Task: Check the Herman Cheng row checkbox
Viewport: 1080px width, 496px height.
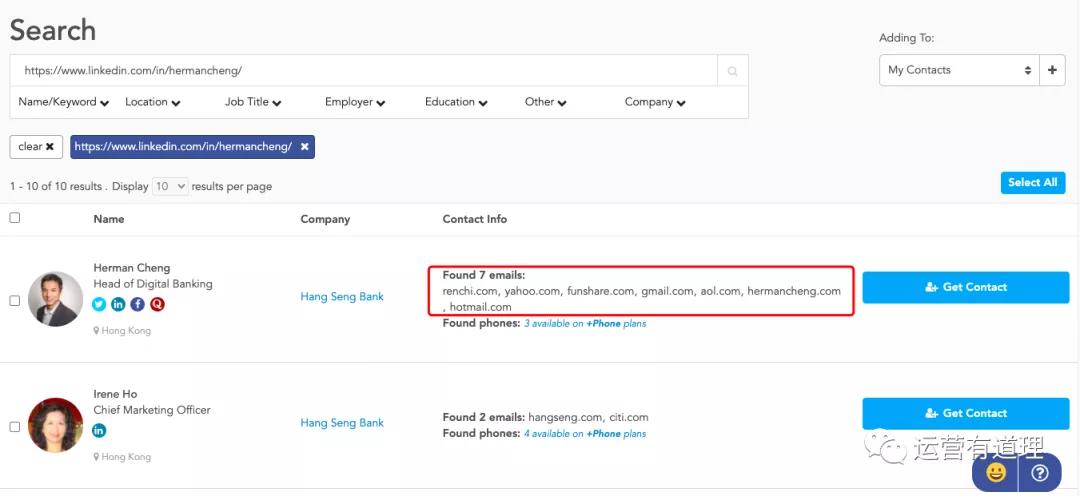Action: (x=15, y=300)
